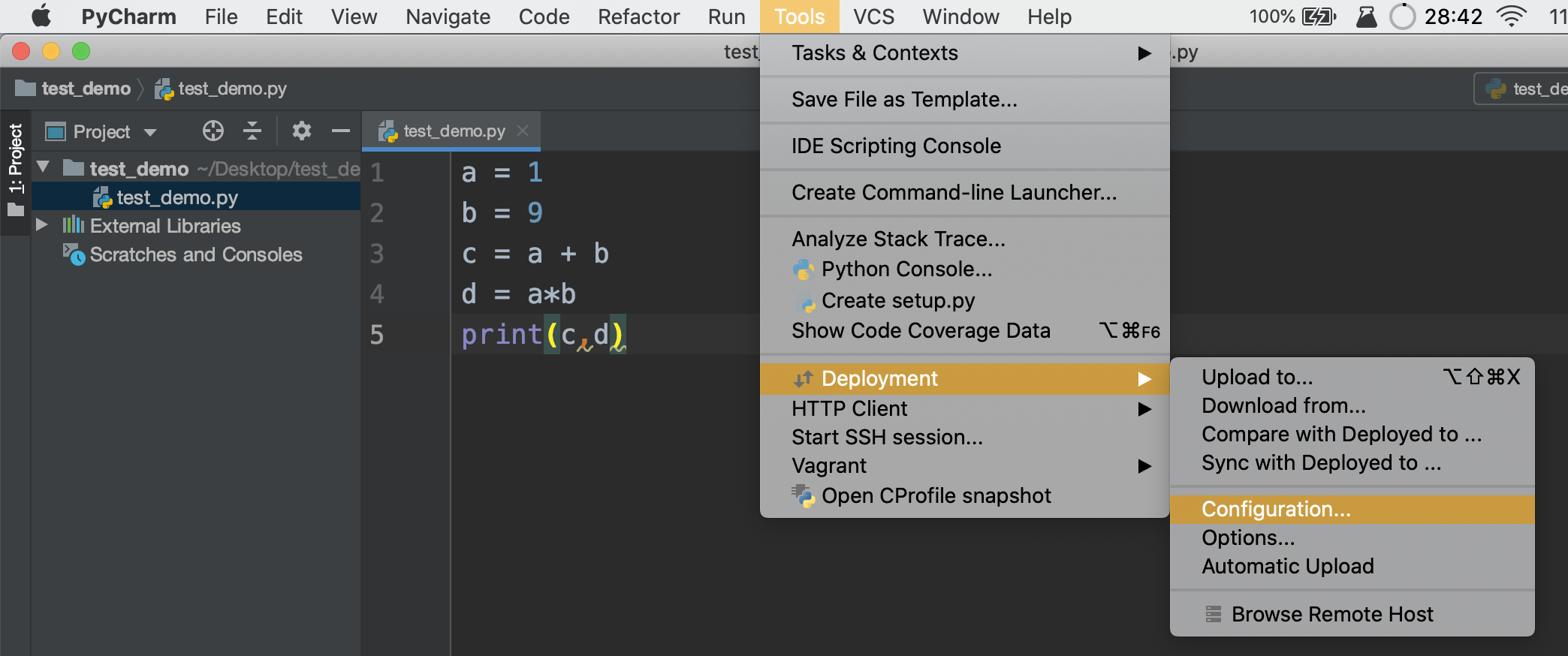
Task: Click the Wi-Fi status icon
Action: pyautogui.click(x=1512, y=17)
